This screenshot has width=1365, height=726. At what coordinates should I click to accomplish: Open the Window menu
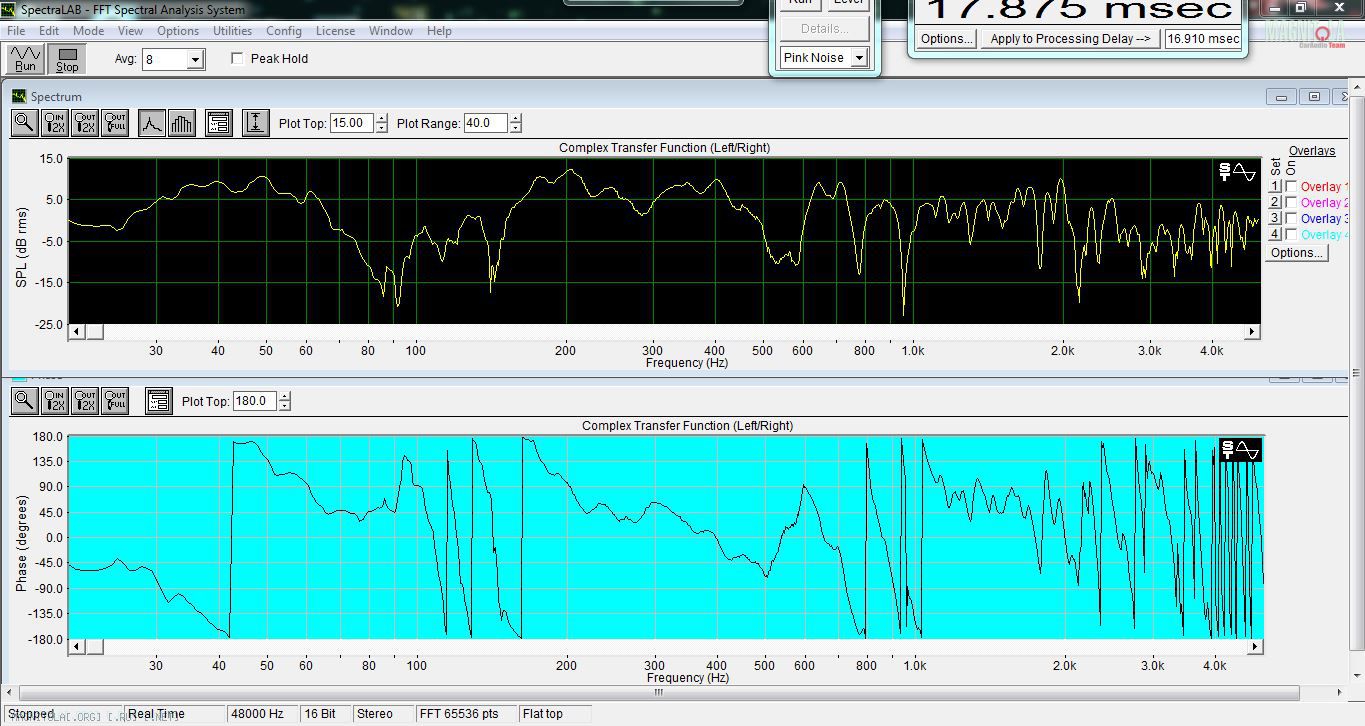(391, 31)
